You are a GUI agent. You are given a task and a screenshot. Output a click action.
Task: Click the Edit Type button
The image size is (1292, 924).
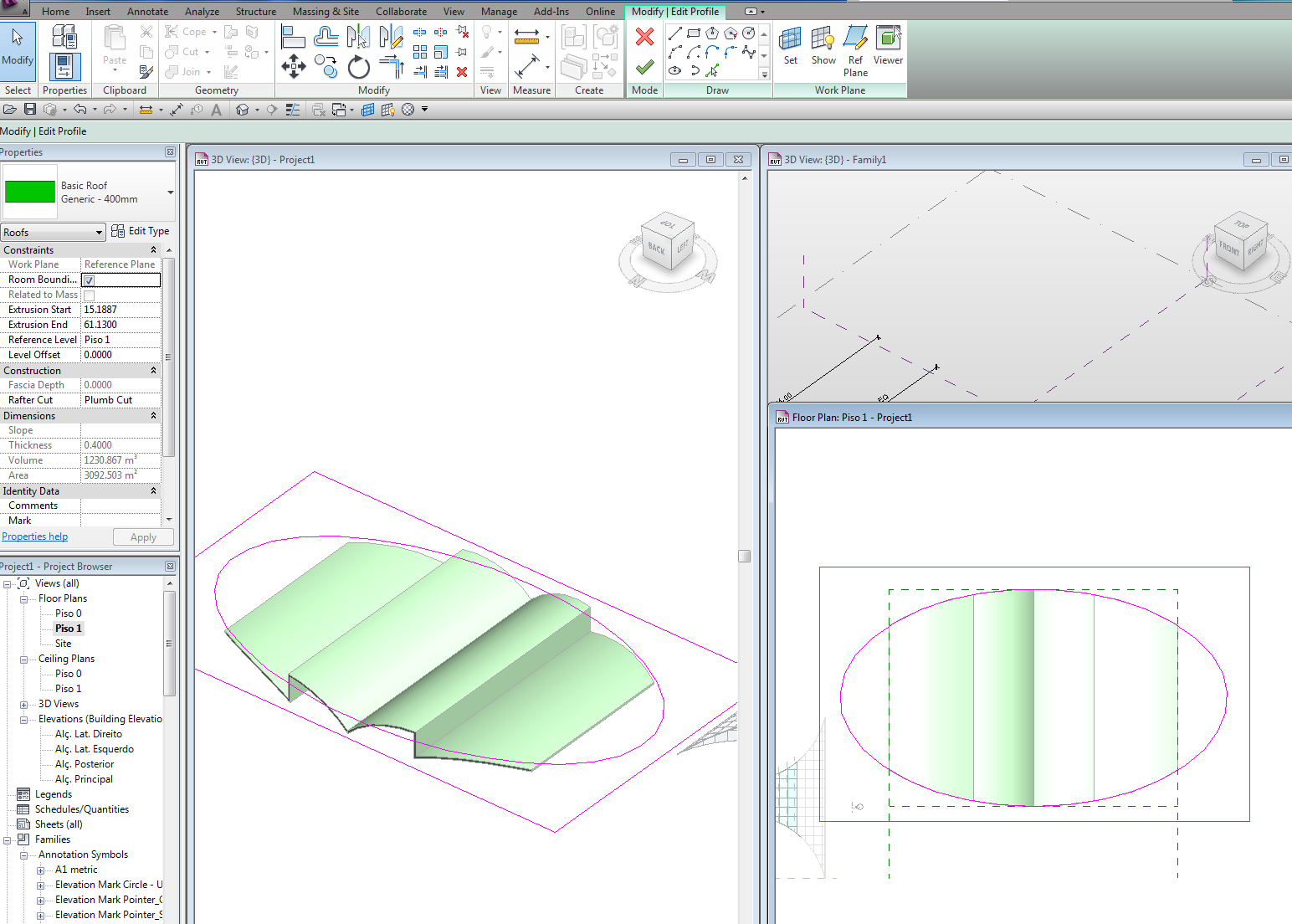tap(141, 231)
